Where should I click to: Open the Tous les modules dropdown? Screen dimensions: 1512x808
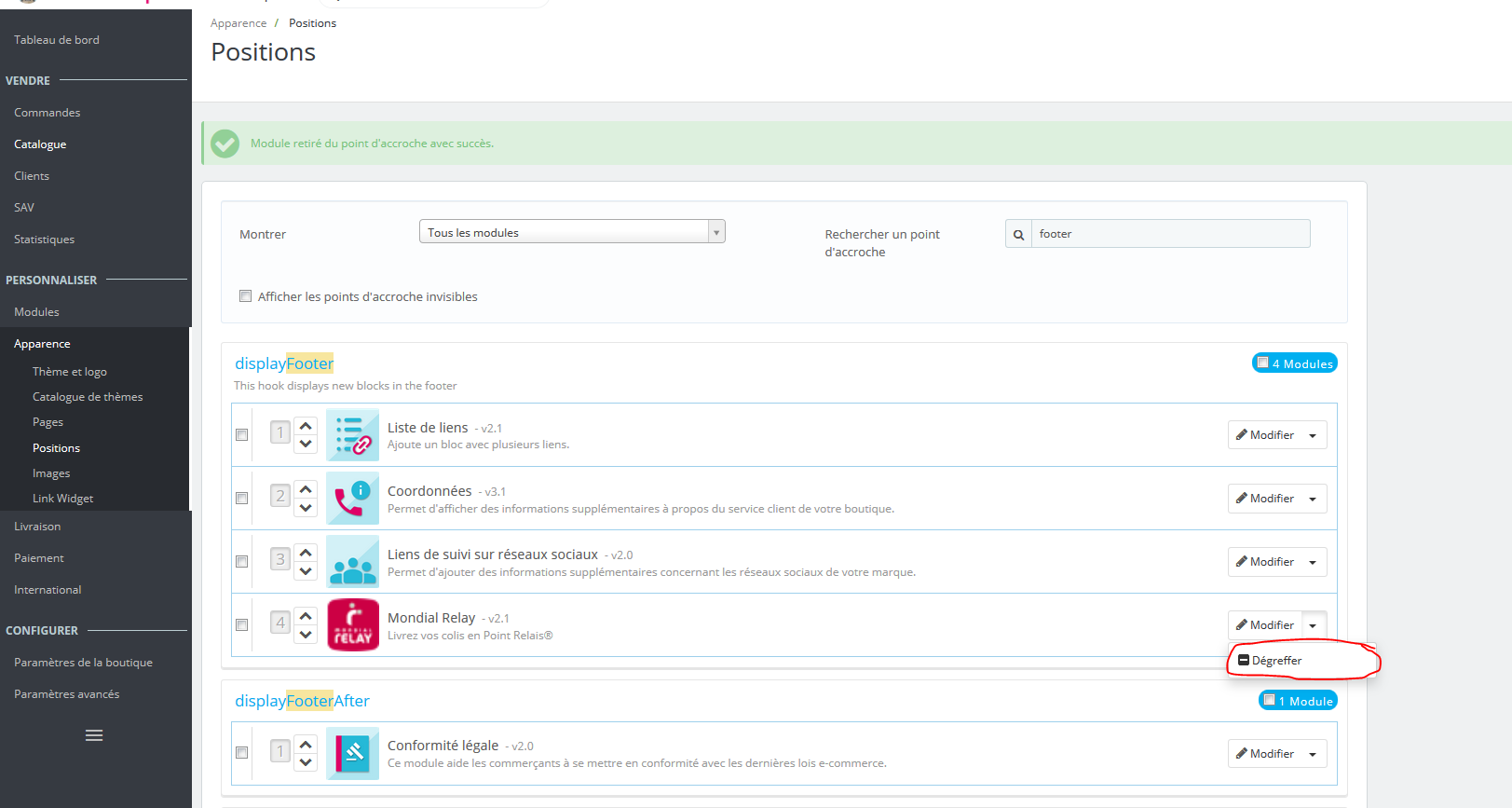(572, 232)
